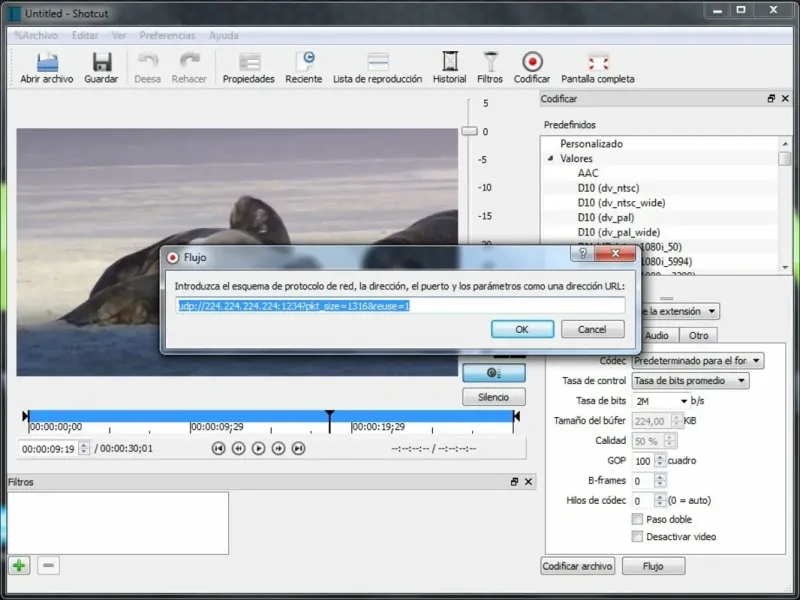Switch to Pantalla completa mode

597,62
